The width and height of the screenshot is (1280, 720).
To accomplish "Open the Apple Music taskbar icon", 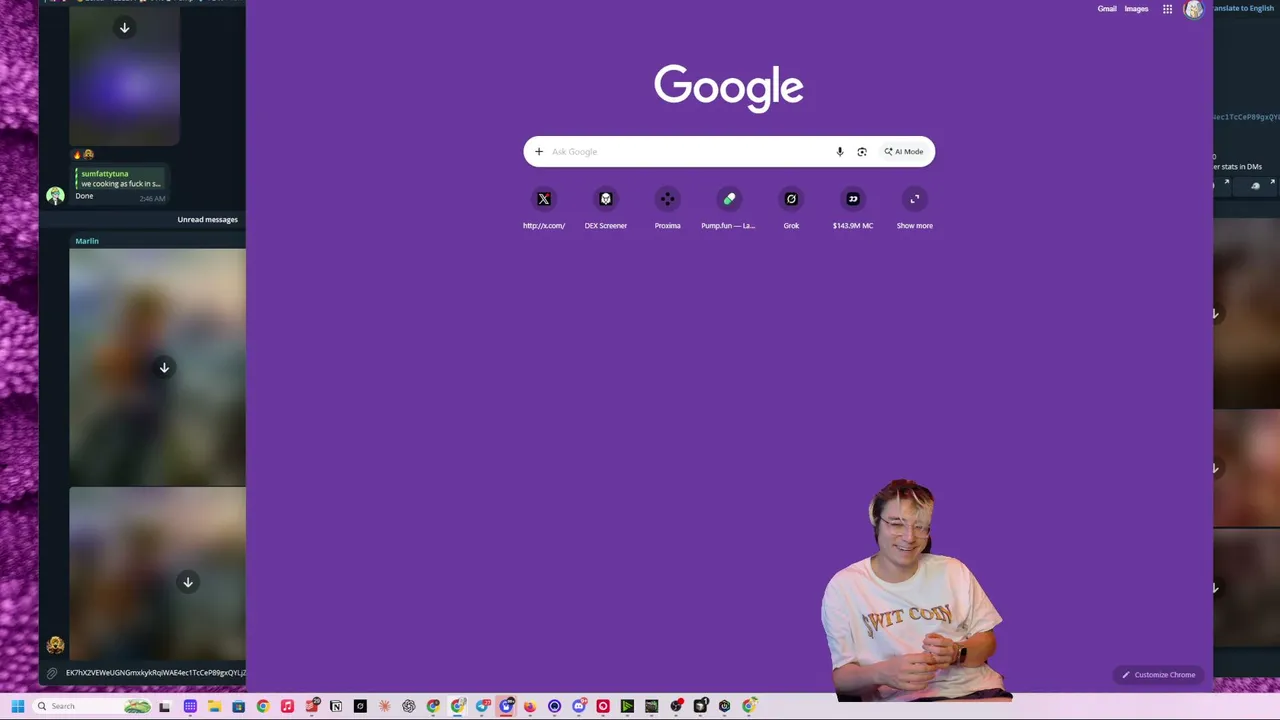I will pos(287,706).
